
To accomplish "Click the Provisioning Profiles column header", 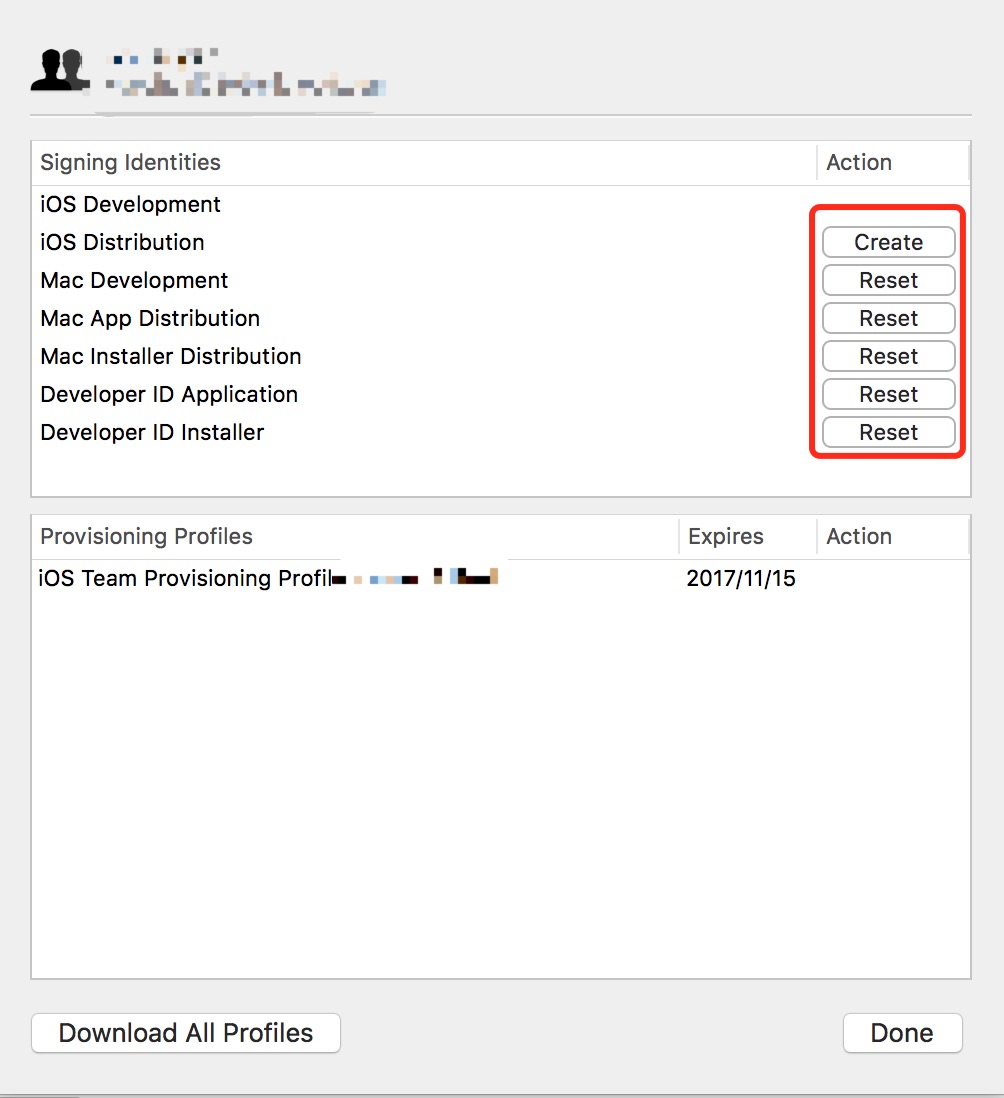I will pos(147,536).
